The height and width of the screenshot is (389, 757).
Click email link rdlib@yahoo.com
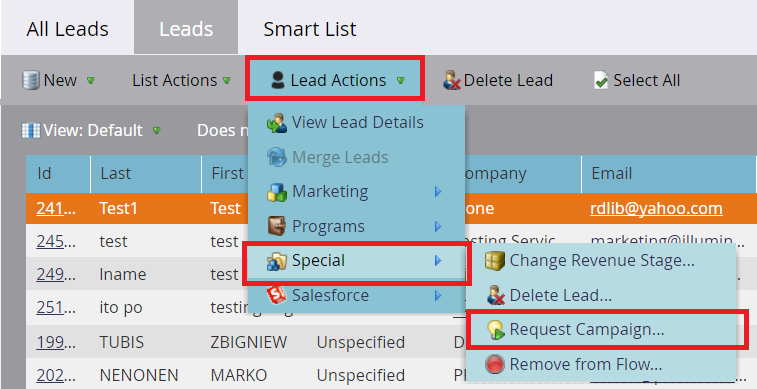[x=656, y=208]
